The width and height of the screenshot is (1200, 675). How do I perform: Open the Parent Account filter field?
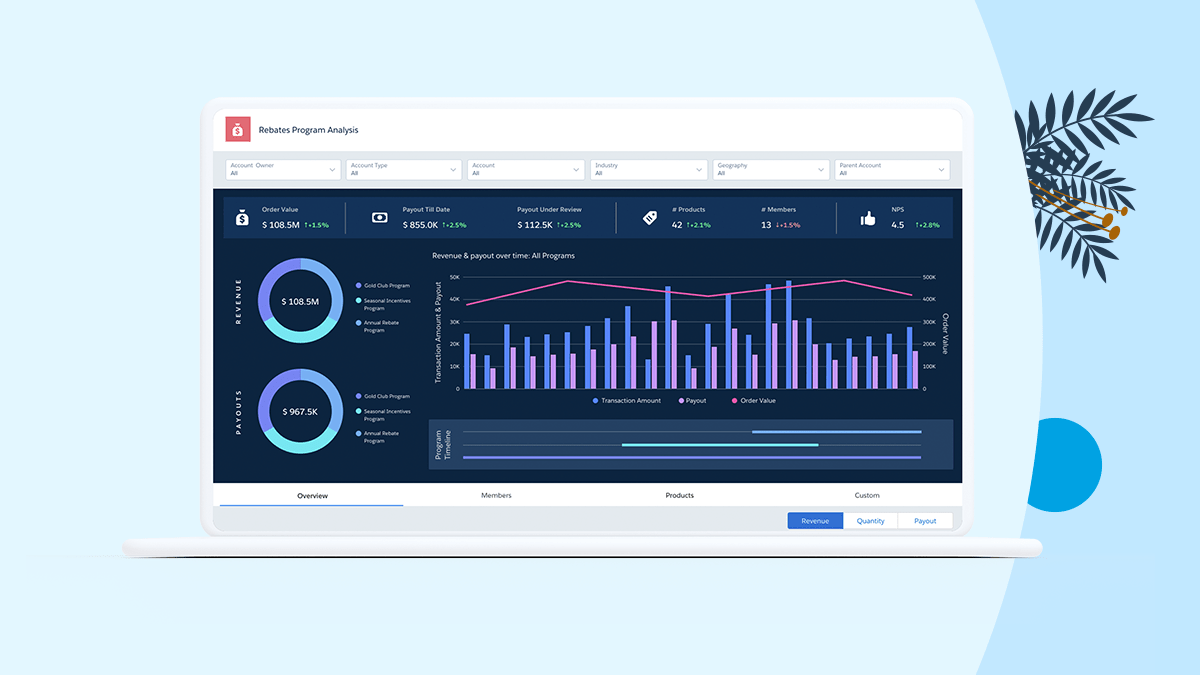click(x=892, y=170)
